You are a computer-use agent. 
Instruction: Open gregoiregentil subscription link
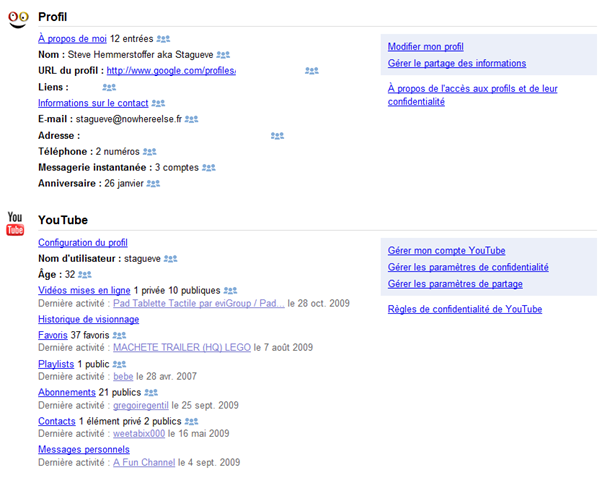pos(141,406)
